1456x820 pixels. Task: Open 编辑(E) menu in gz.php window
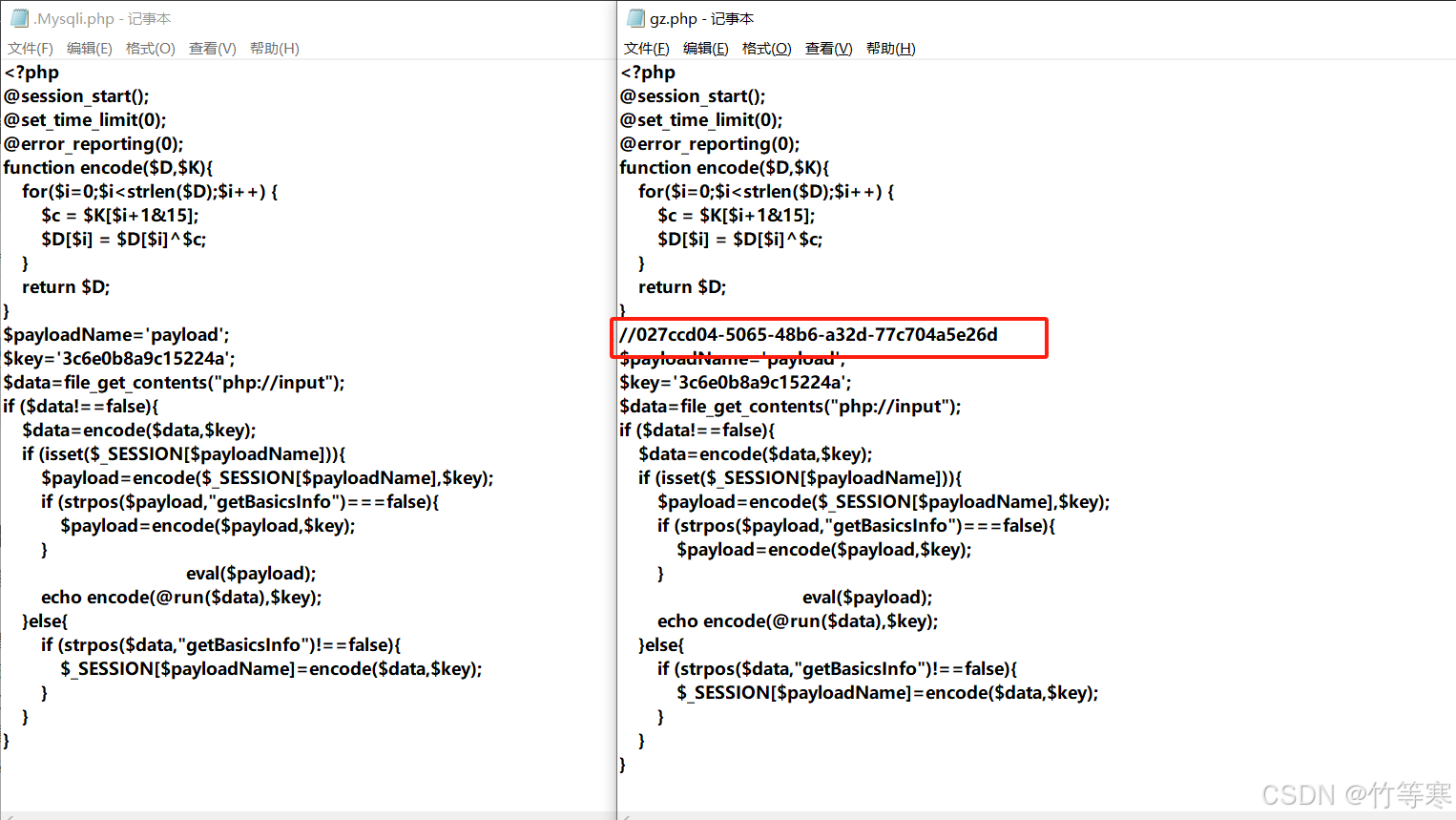[x=706, y=49]
